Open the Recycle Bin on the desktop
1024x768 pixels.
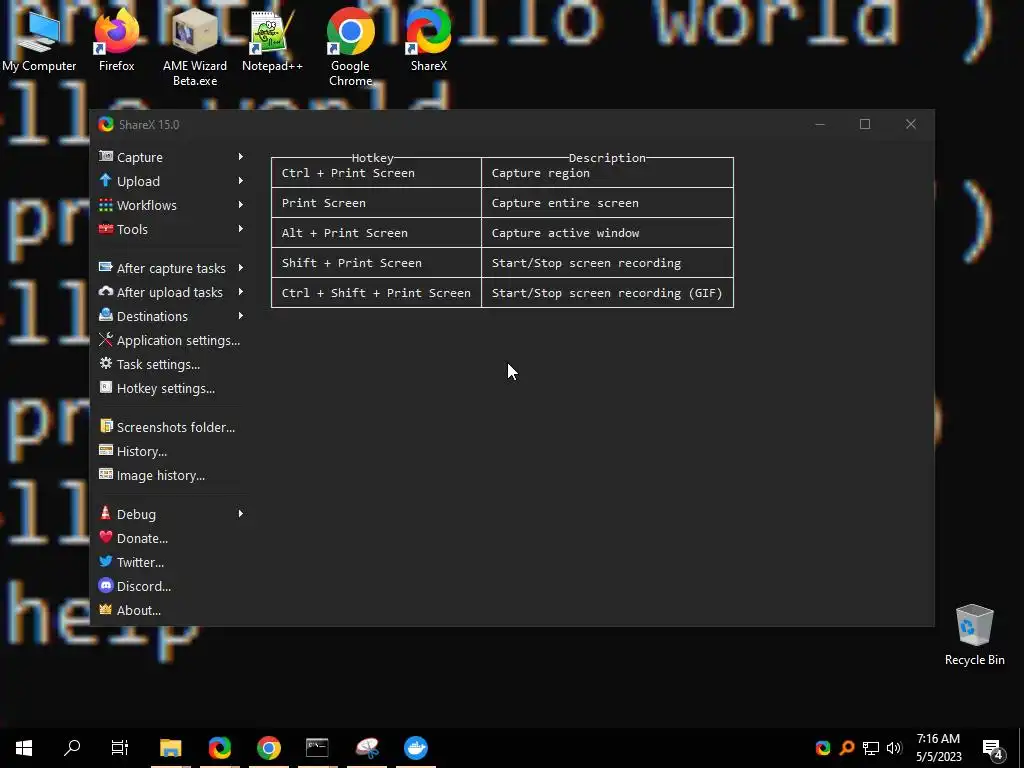[974, 635]
